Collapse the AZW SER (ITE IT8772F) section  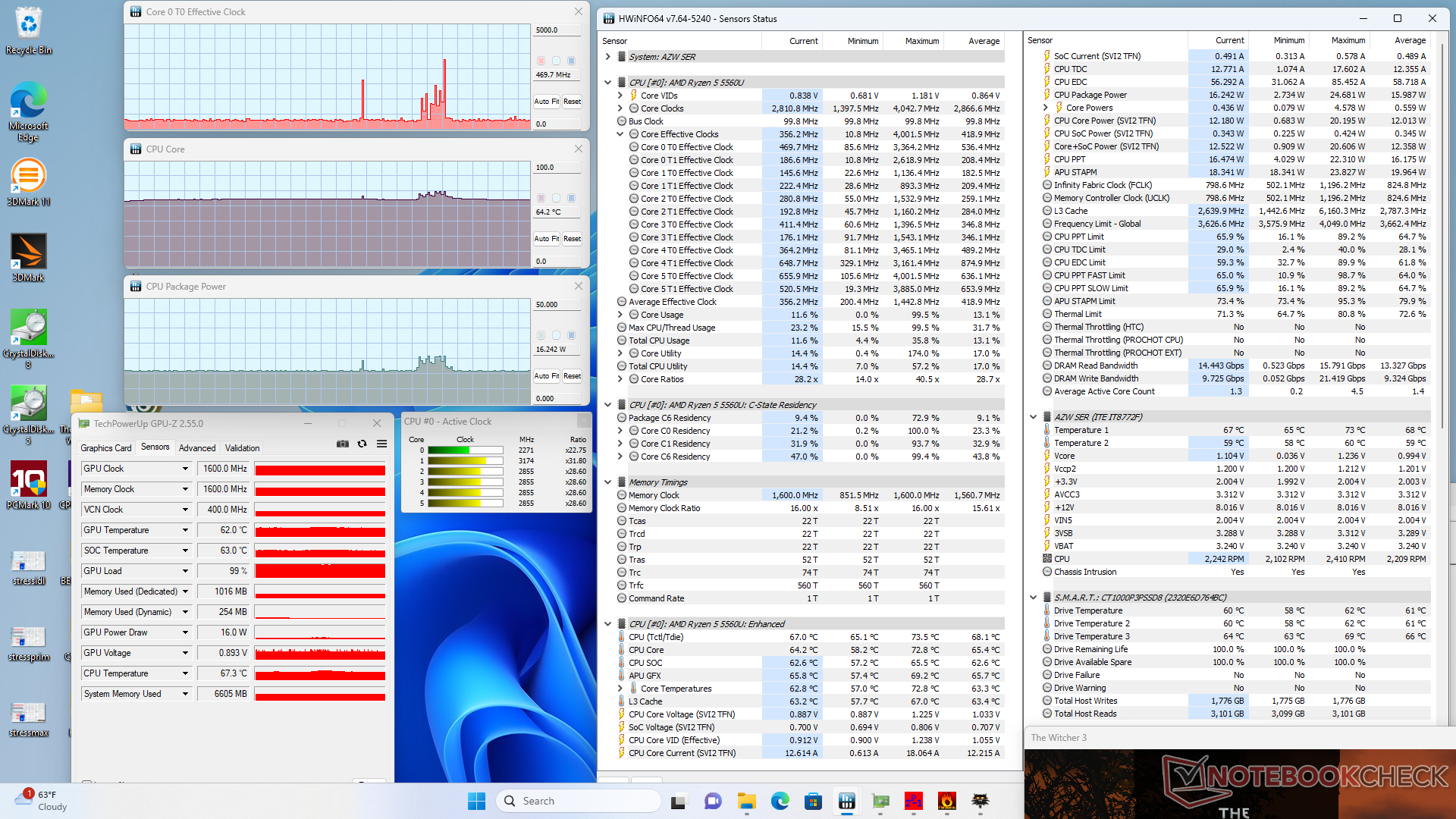click(x=1033, y=417)
